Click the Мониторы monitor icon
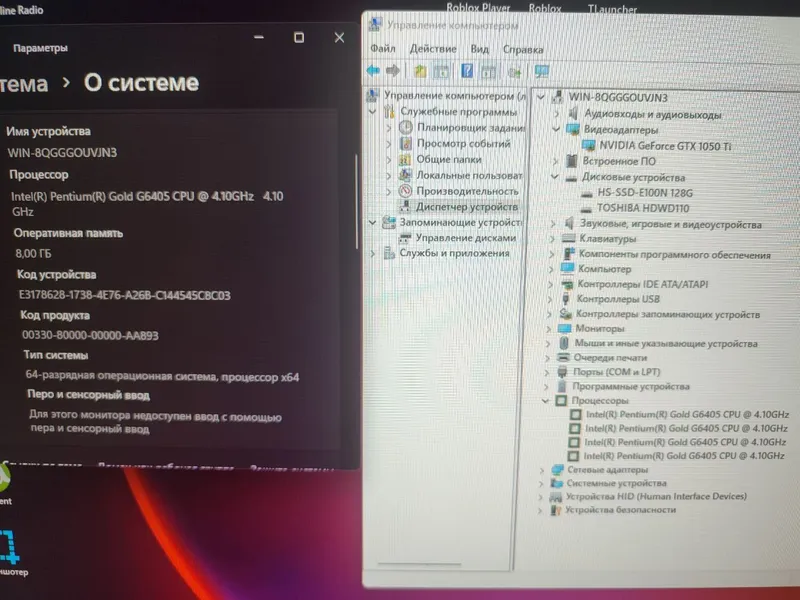Screen dimensions: 800x600 564,328
